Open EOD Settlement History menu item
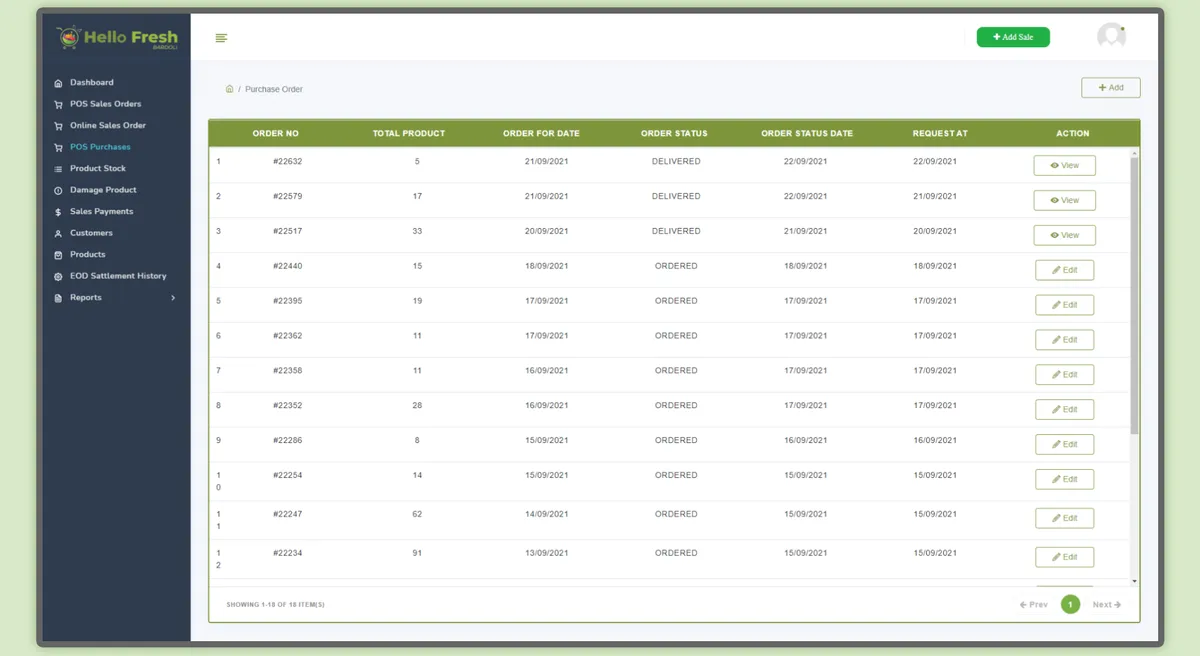 coord(118,276)
